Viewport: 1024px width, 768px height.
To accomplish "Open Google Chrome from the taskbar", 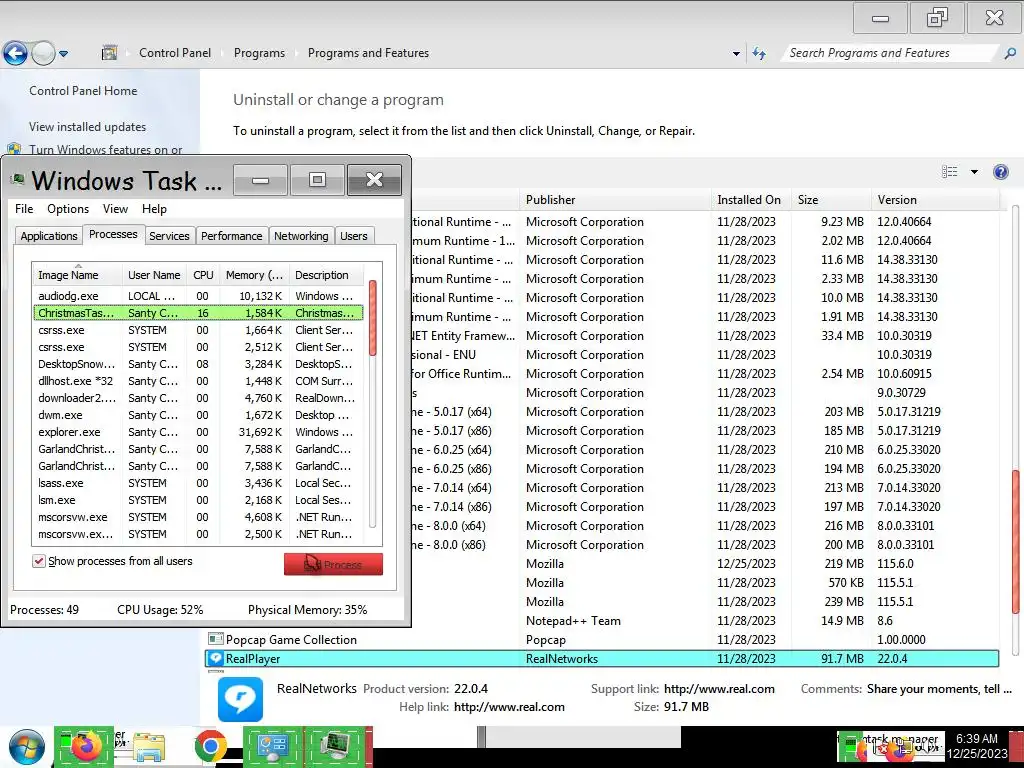I will click(210, 747).
